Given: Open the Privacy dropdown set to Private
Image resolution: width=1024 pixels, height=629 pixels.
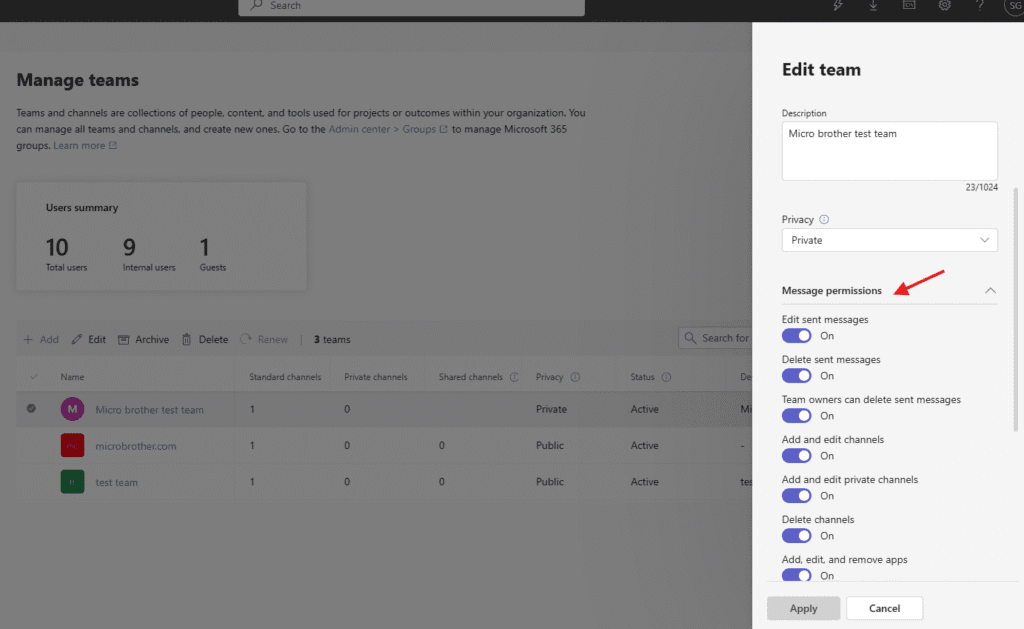Looking at the screenshot, I should [889, 240].
